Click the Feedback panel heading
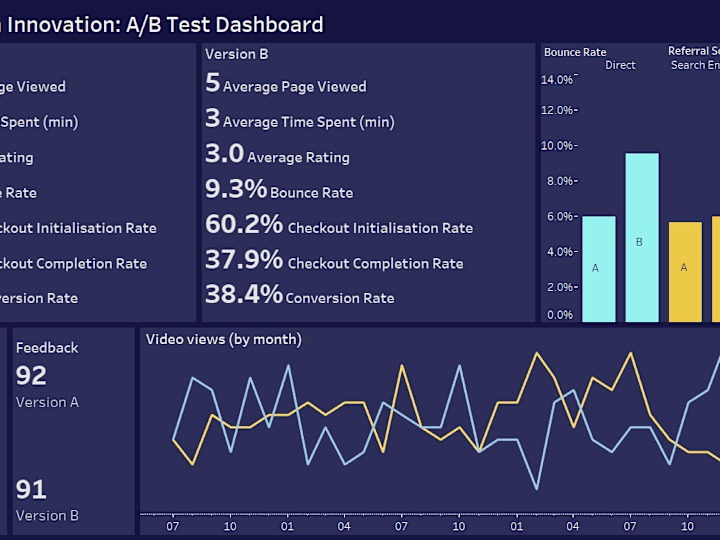The width and height of the screenshot is (720, 540). coord(47,348)
